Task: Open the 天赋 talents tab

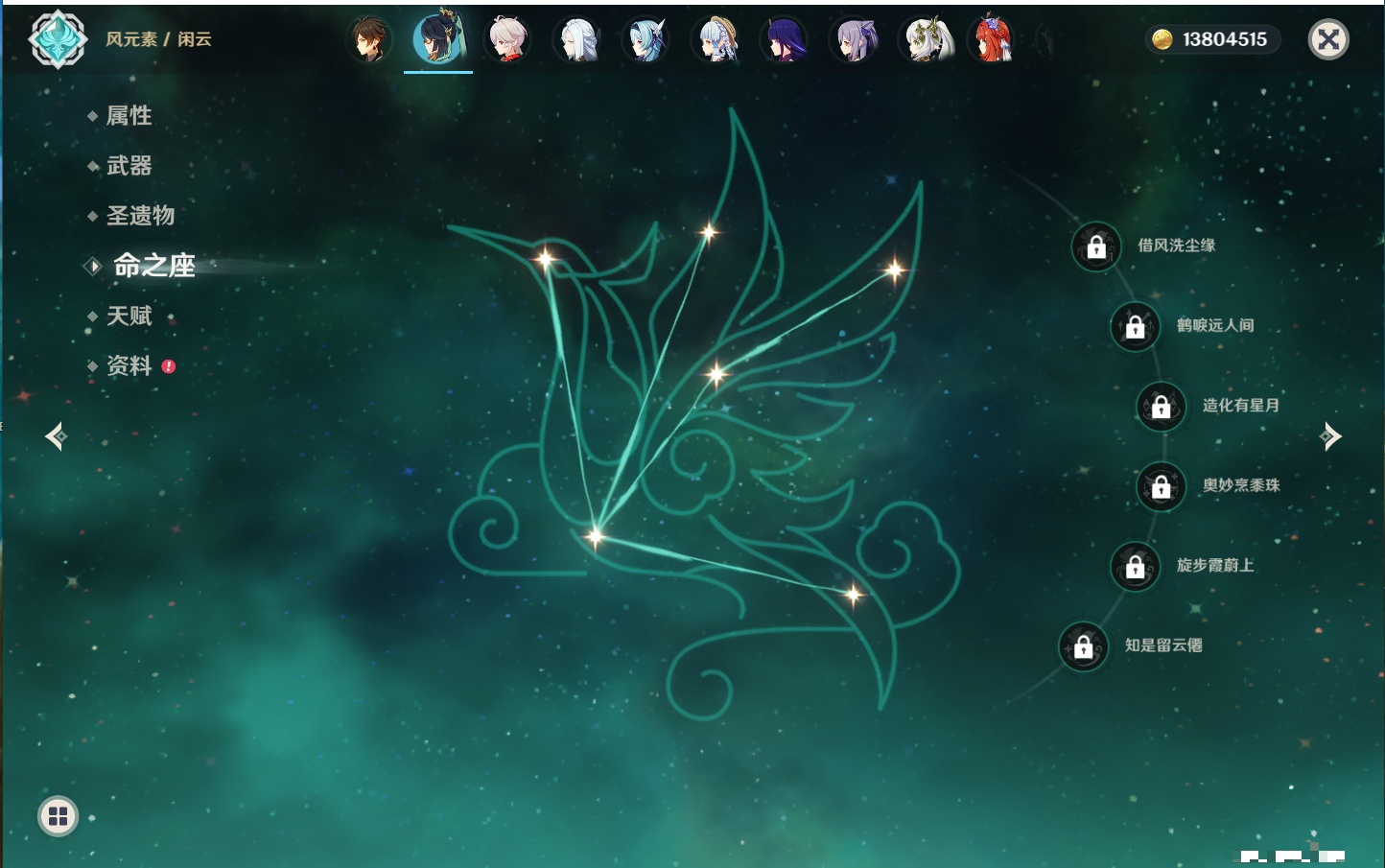Action: [x=129, y=316]
